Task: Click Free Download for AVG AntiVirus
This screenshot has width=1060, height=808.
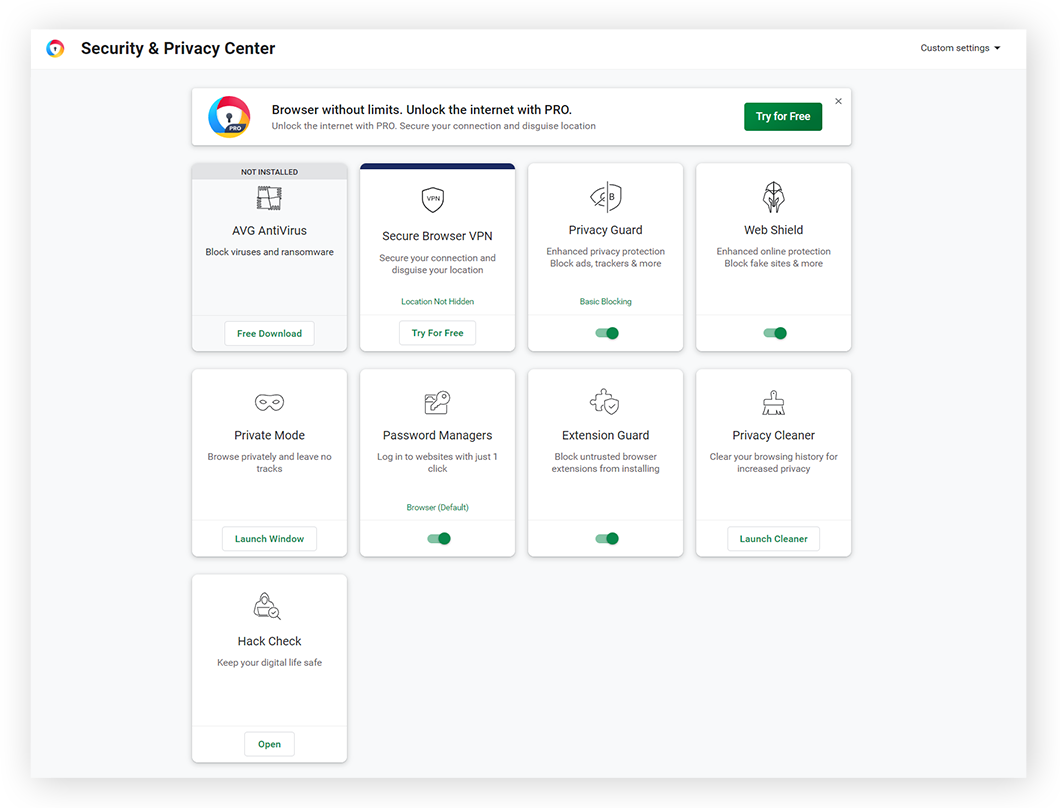Action: pyautogui.click(x=269, y=333)
